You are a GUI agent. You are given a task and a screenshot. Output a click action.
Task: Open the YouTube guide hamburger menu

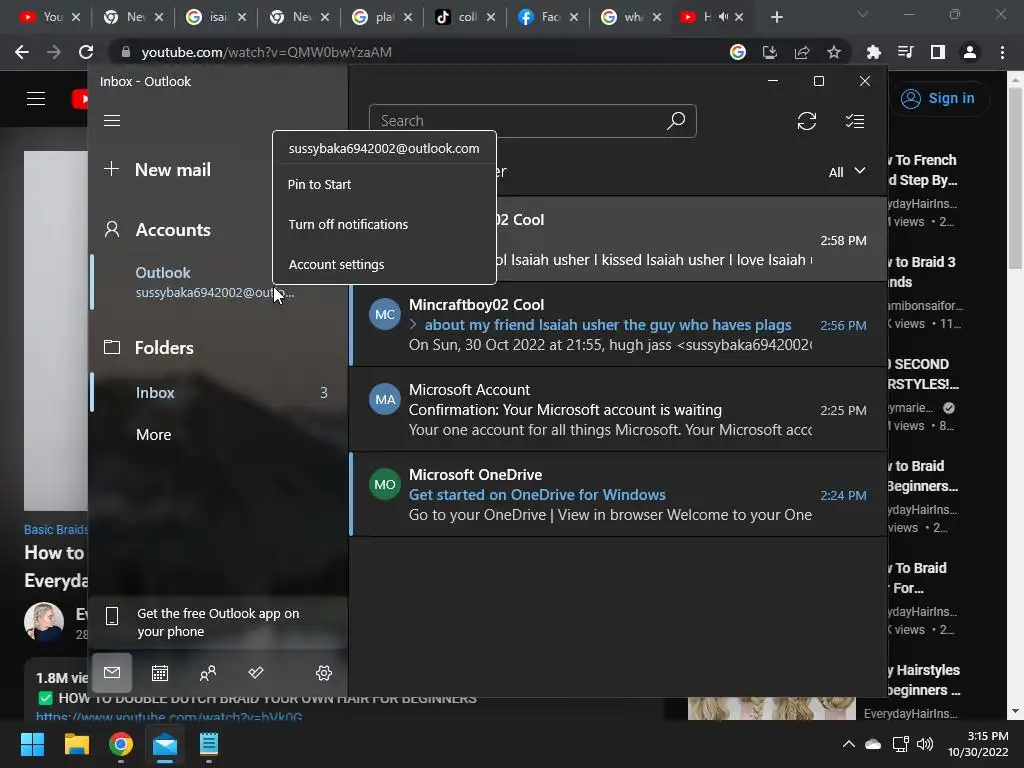point(36,99)
